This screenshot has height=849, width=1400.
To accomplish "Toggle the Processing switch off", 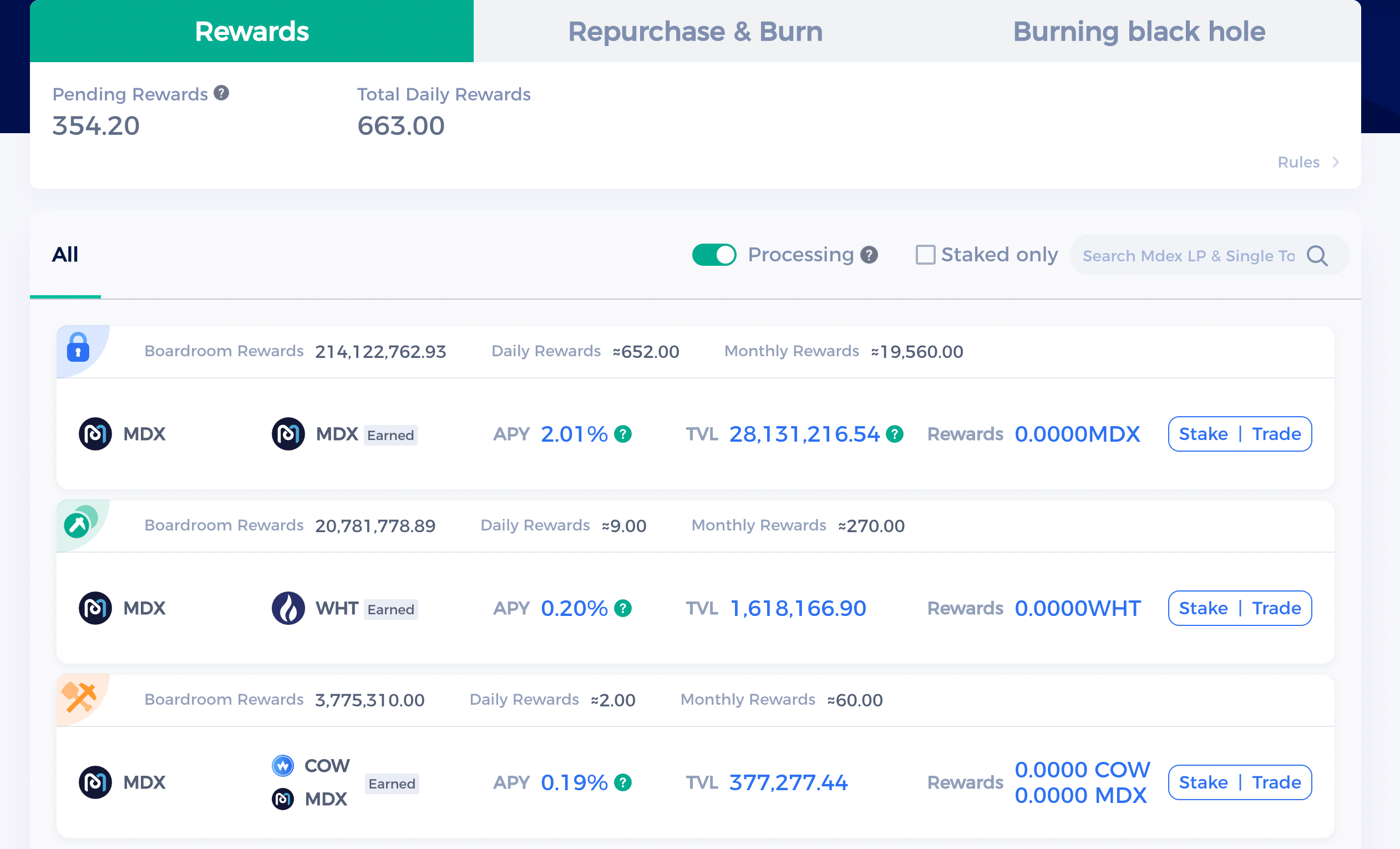I will coord(714,255).
